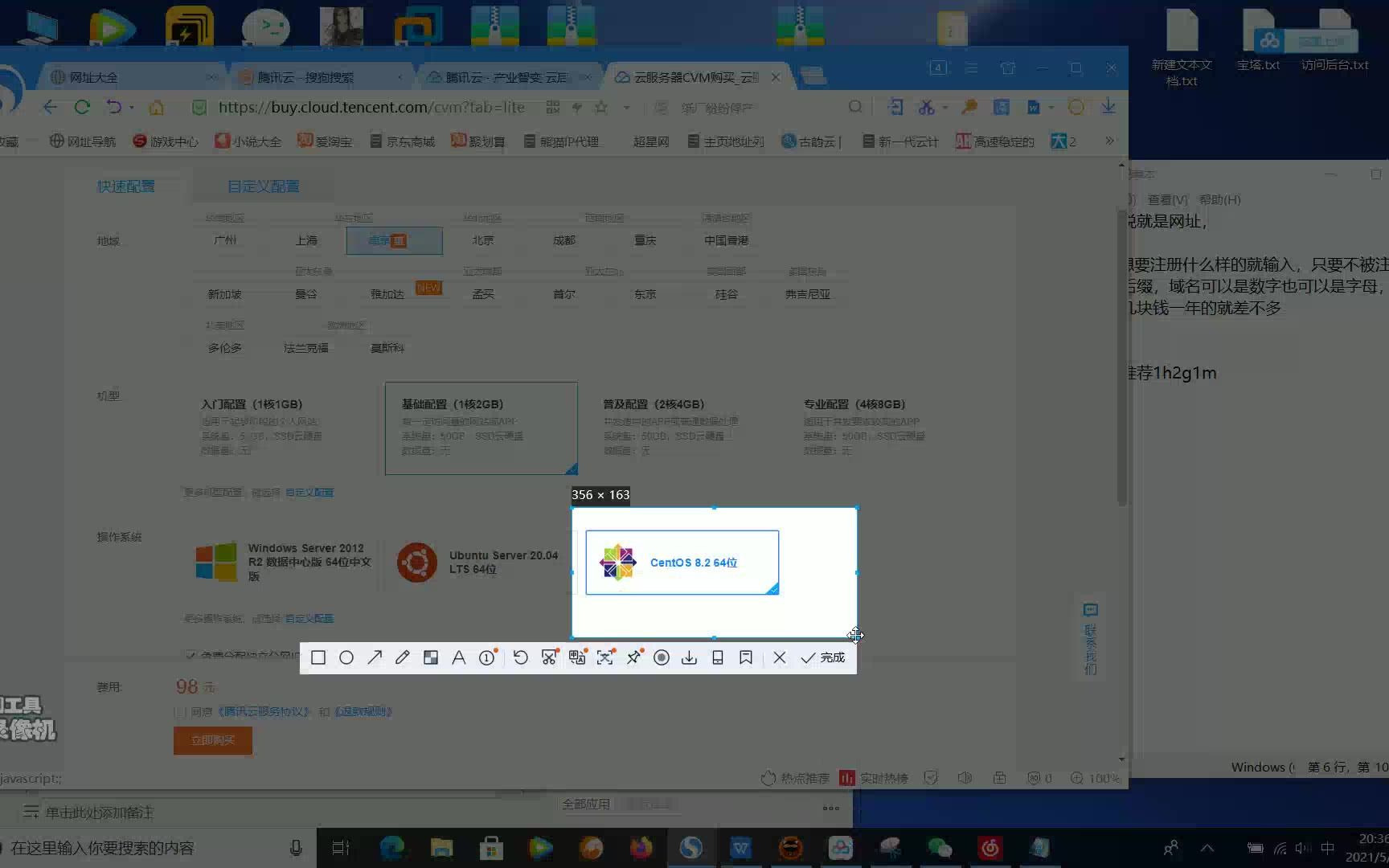Open the browser home page

pos(157,107)
